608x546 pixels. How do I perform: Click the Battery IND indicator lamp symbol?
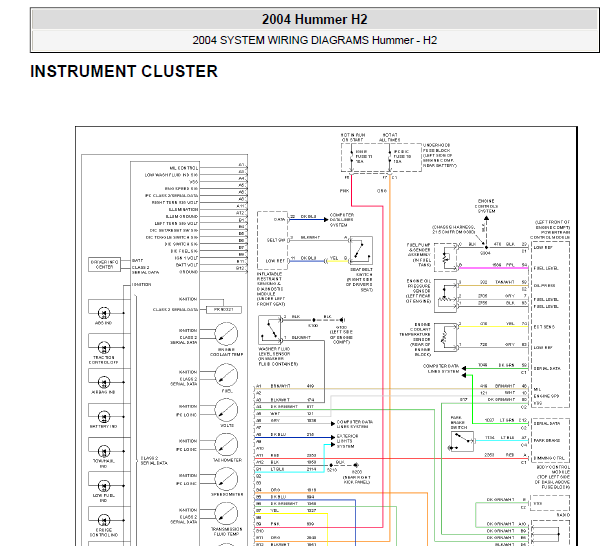[104, 416]
